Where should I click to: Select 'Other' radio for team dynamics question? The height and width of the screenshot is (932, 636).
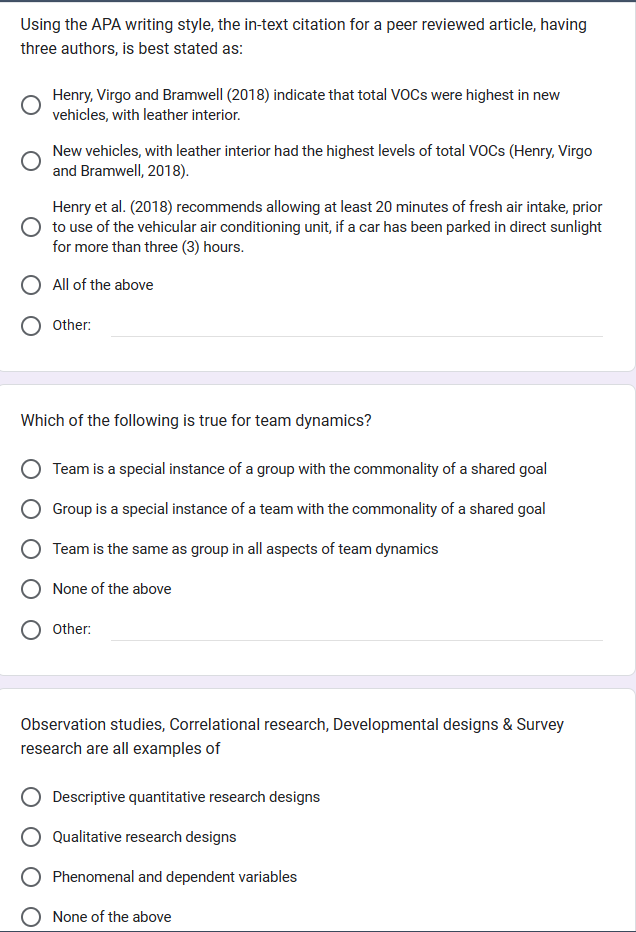(x=31, y=629)
